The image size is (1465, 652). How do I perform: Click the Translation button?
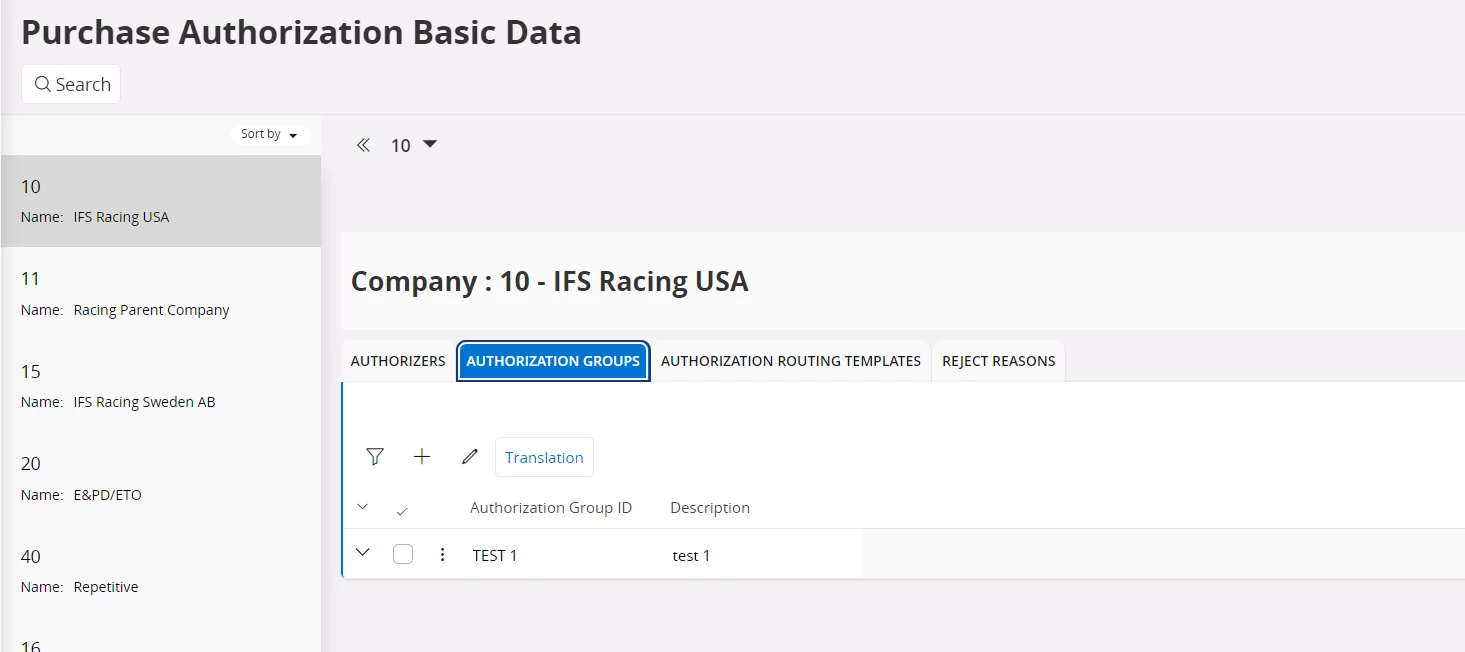coord(544,457)
